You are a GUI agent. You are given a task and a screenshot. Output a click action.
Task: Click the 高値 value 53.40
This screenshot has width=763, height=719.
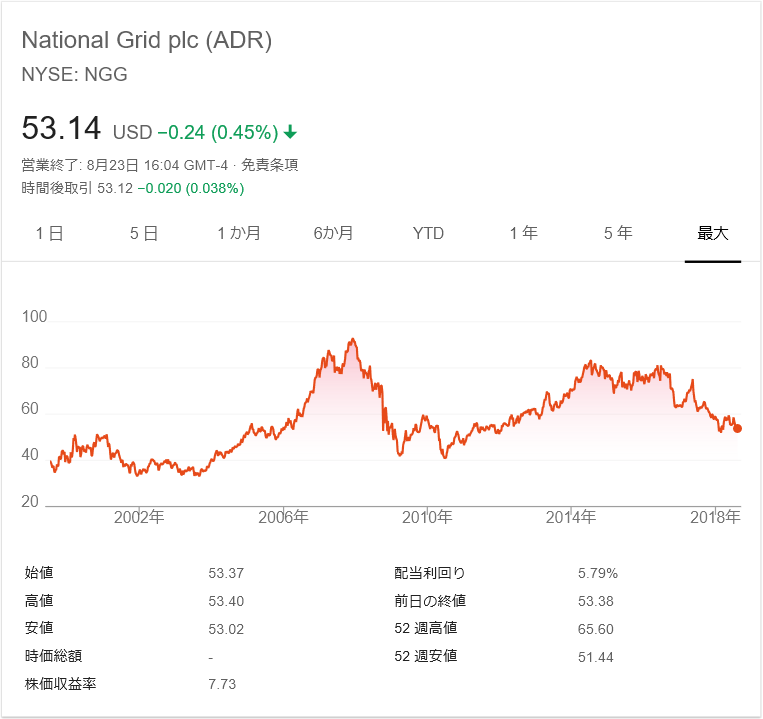coord(226,601)
